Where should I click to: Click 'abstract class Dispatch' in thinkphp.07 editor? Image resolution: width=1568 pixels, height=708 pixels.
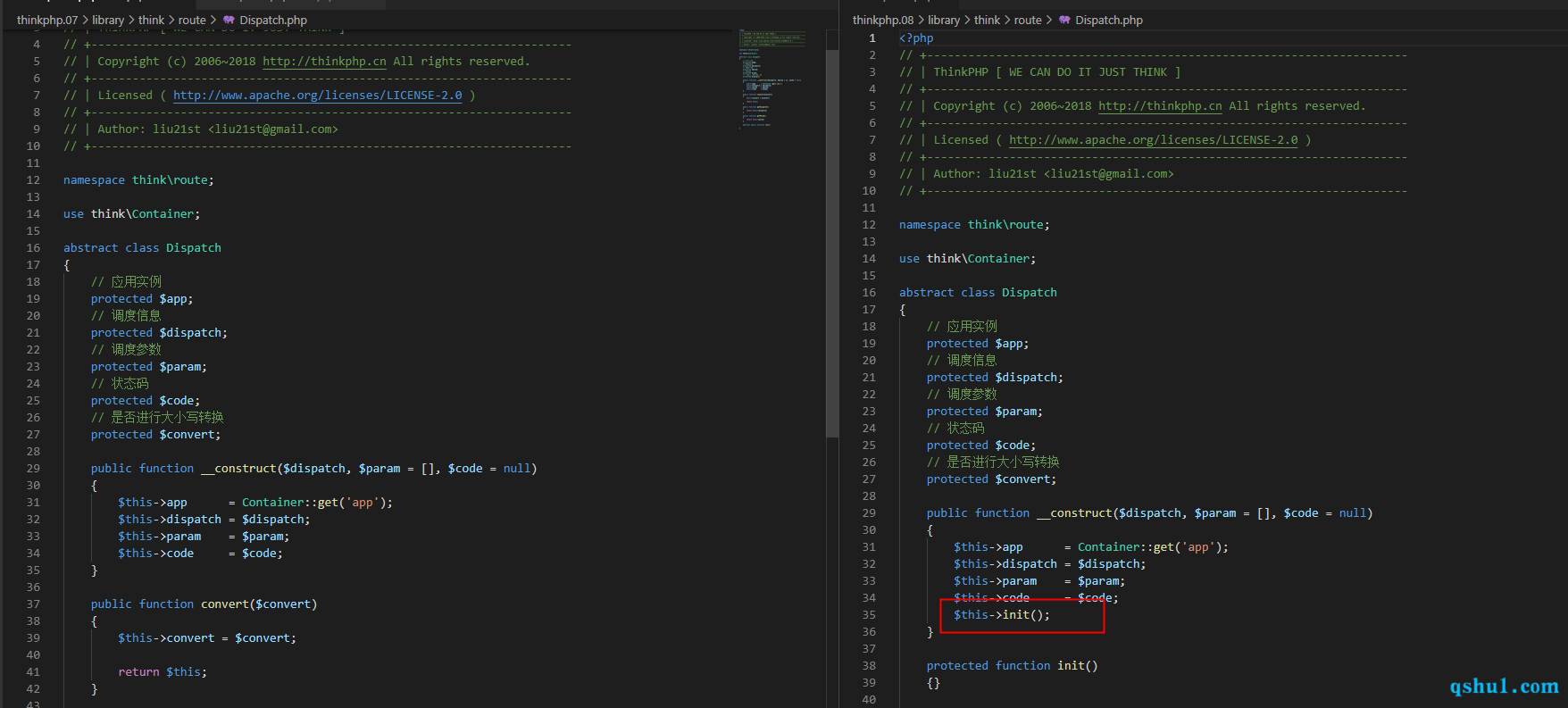(142, 248)
